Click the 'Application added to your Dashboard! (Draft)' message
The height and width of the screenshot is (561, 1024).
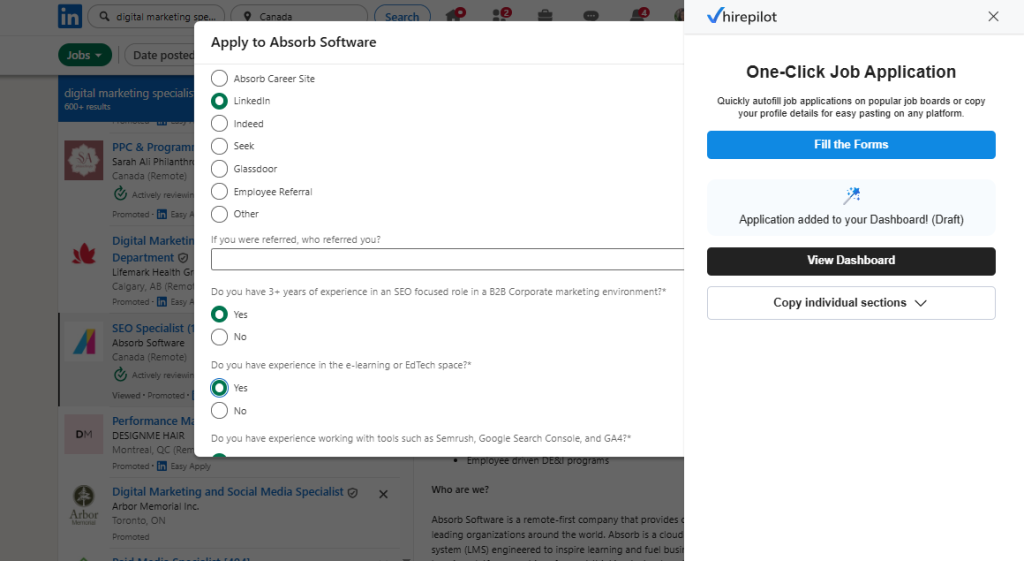point(851,219)
